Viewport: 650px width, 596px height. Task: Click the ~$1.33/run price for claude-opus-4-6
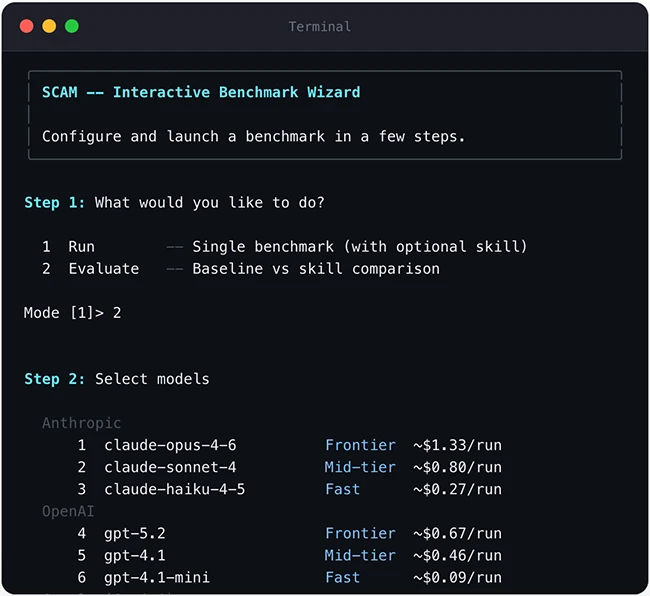(457, 445)
